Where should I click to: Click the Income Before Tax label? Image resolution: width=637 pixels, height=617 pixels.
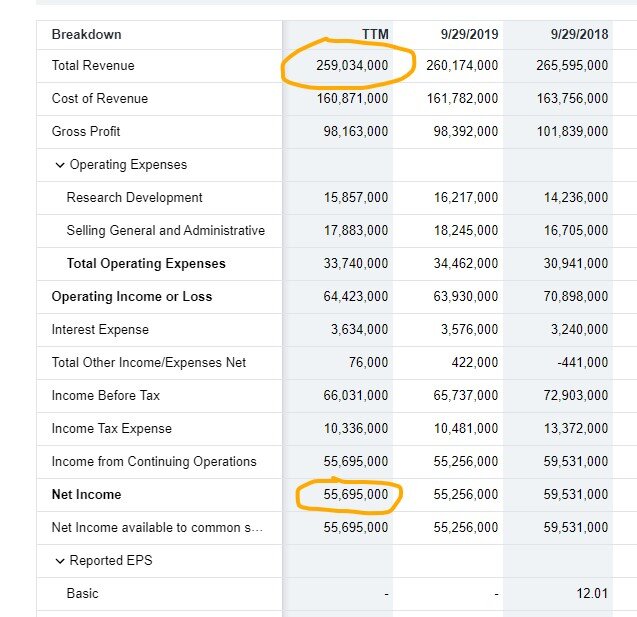pyautogui.click(x=106, y=395)
